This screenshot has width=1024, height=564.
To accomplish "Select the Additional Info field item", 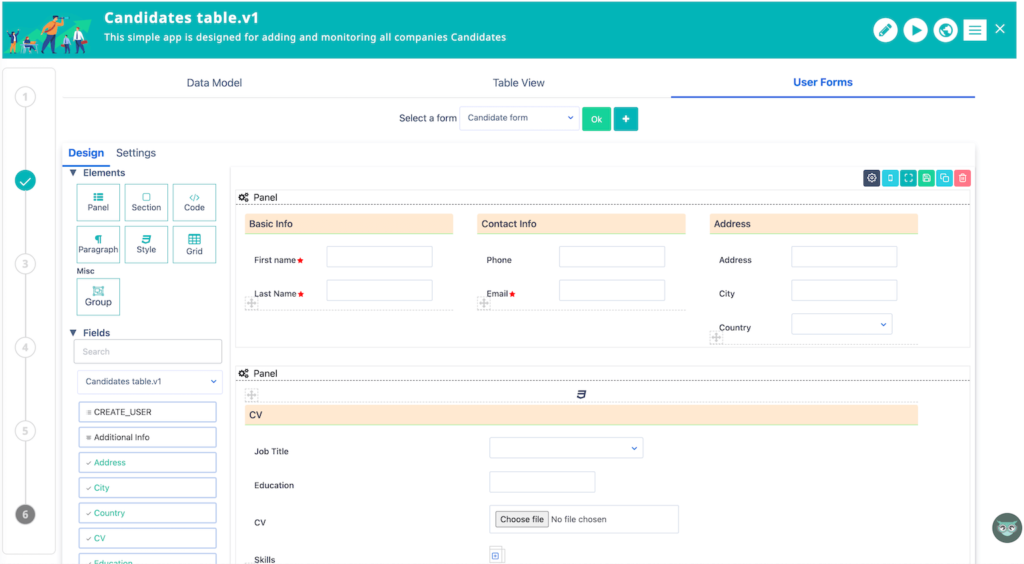I will pos(148,437).
